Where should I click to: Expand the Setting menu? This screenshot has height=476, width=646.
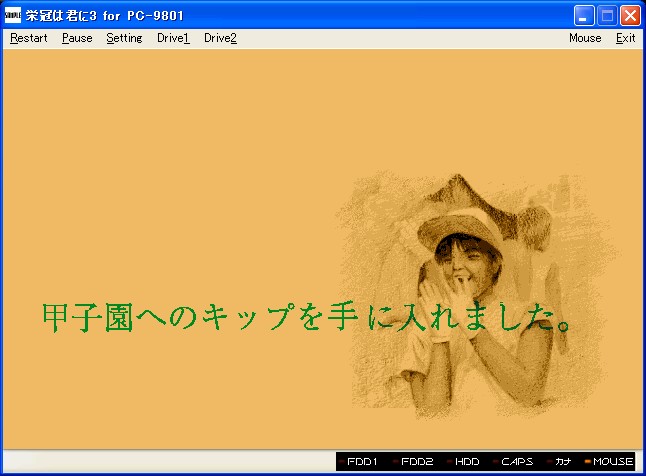tap(124, 38)
